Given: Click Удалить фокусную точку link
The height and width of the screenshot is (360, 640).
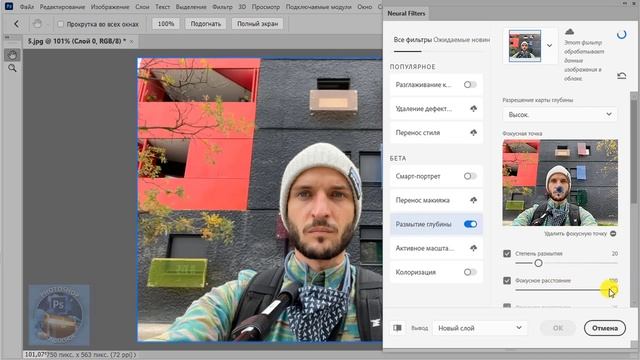Looking at the screenshot, I should coord(575,233).
